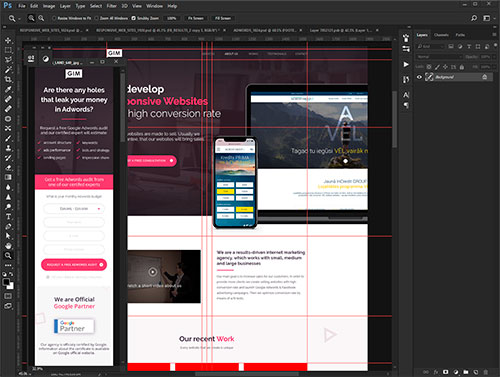Select the Eyedropper tool
The height and width of the screenshot is (377, 500).
click(x=8, y=89)
